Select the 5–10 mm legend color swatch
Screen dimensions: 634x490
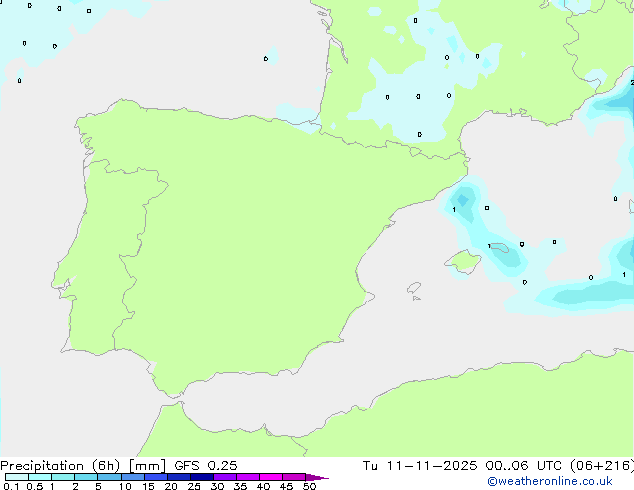109,477
